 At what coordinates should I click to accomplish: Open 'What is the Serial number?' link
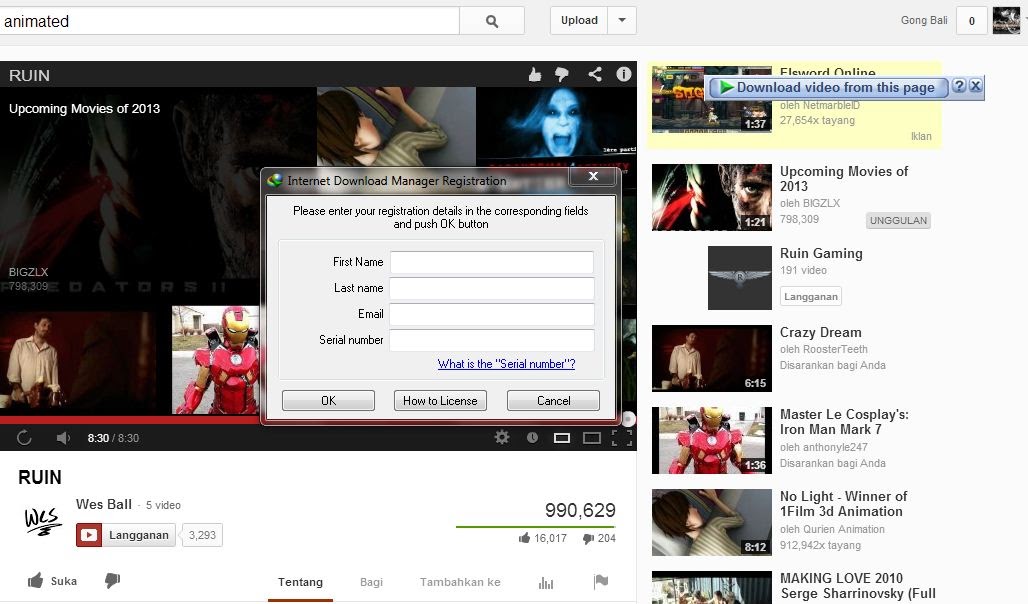coord(506,364)
